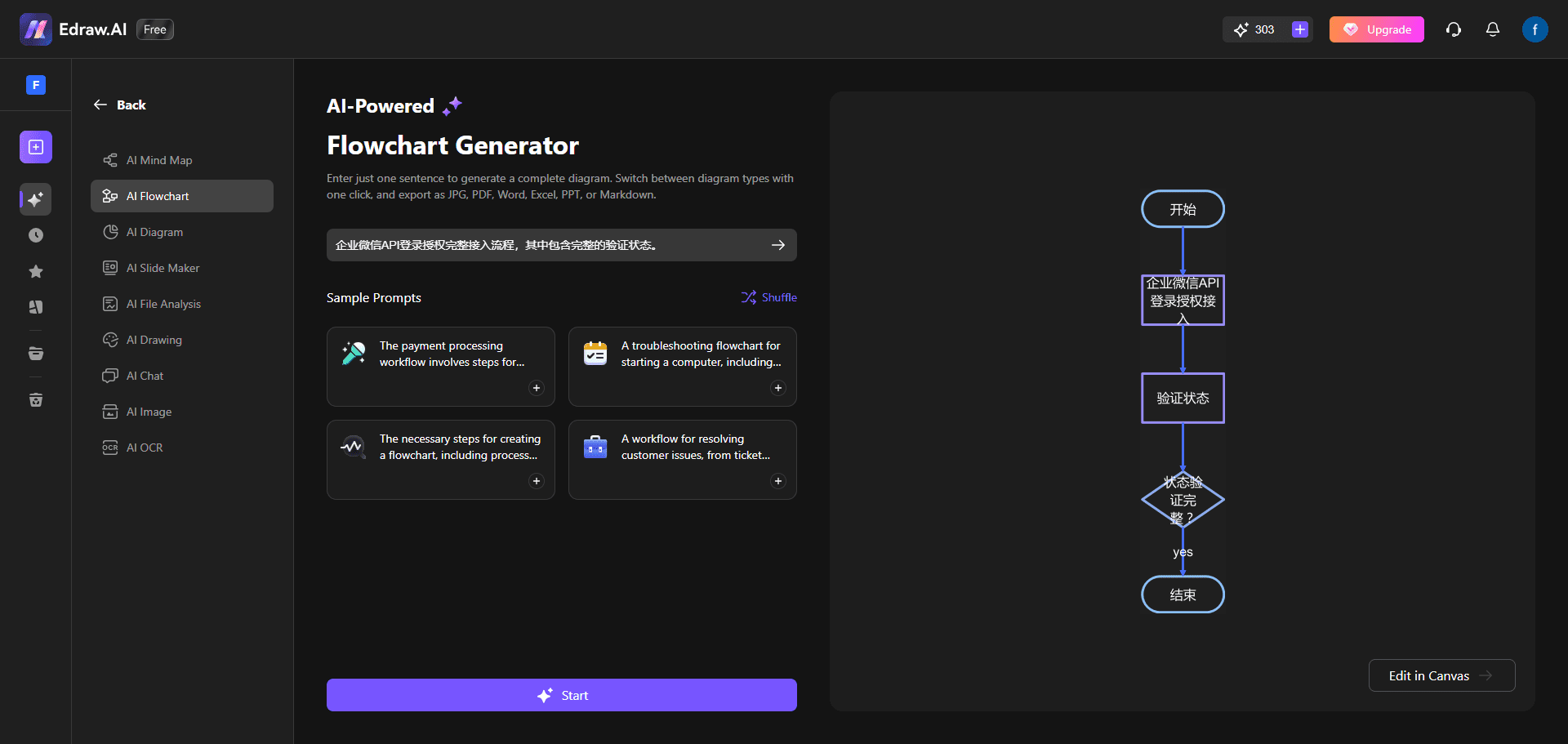
Task: Open AI Slide Maker menu item
Action: [163, 268]
